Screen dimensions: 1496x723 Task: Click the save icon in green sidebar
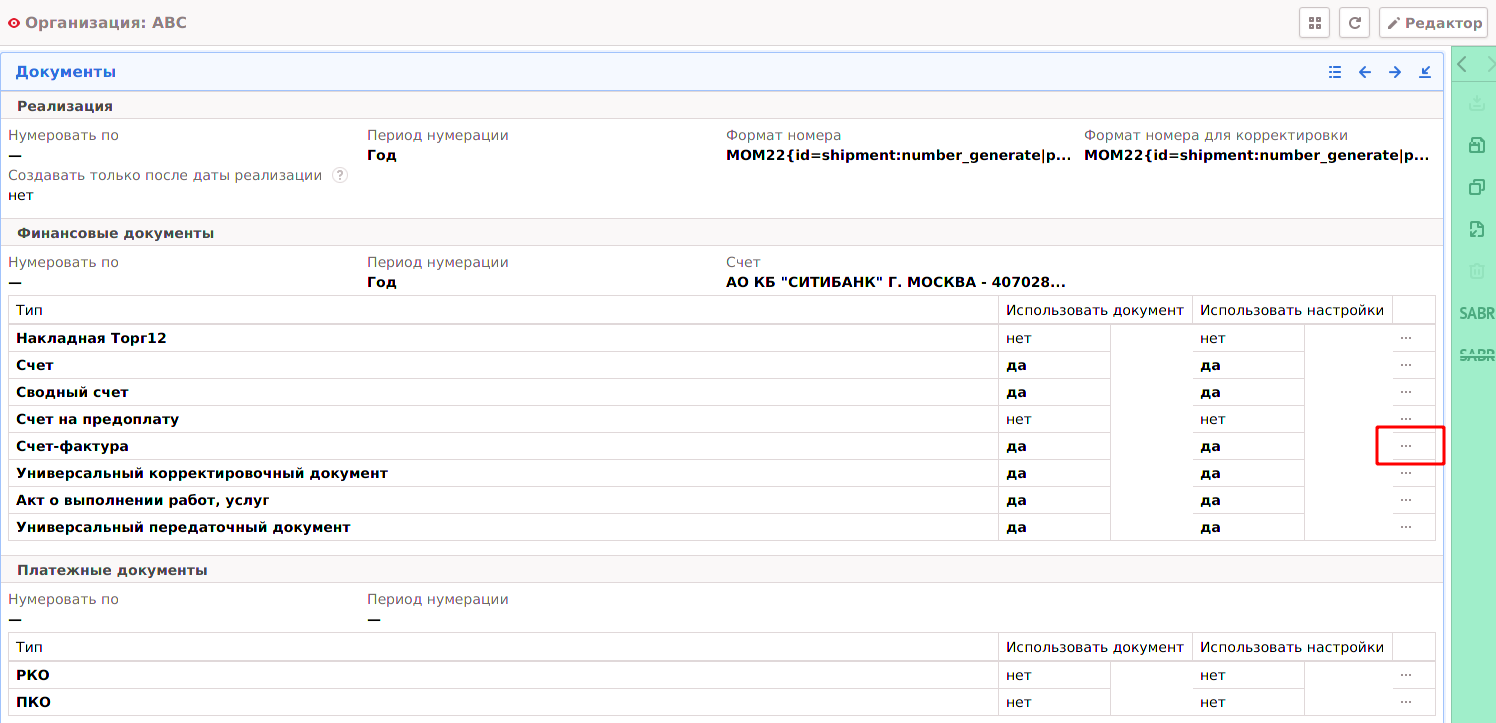coord(1476,146)
